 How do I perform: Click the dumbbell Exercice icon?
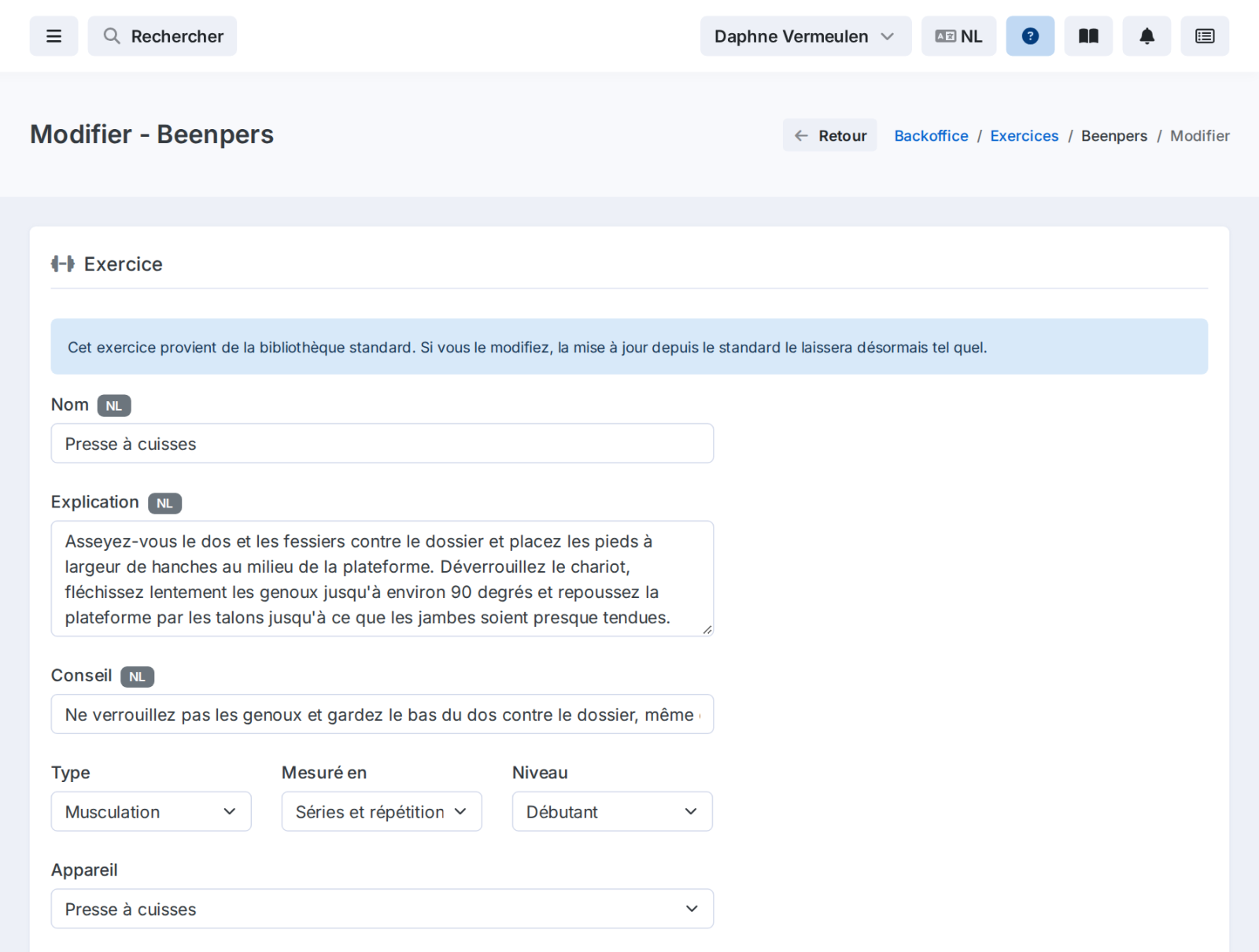pyautogui.click(x=63, y=264)
